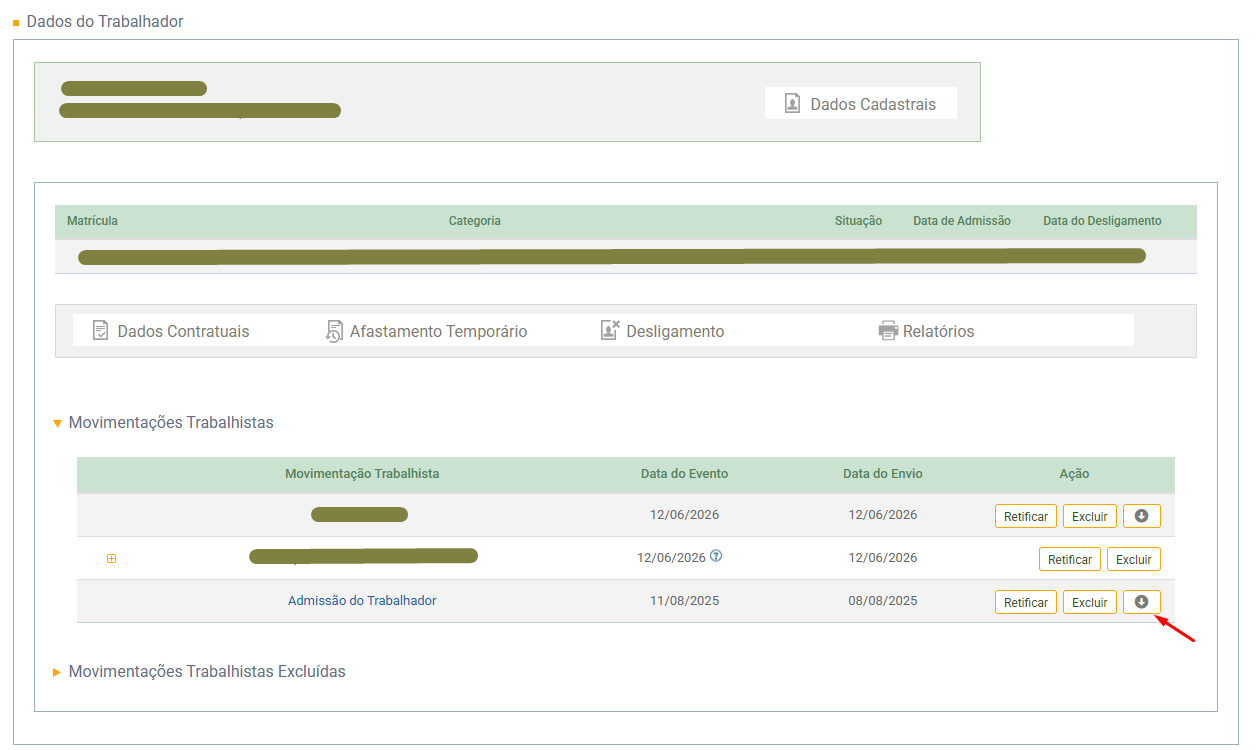Click the Data do Evento header
The width and height of the screenshot is (1257, 750).
click(685, 474)
